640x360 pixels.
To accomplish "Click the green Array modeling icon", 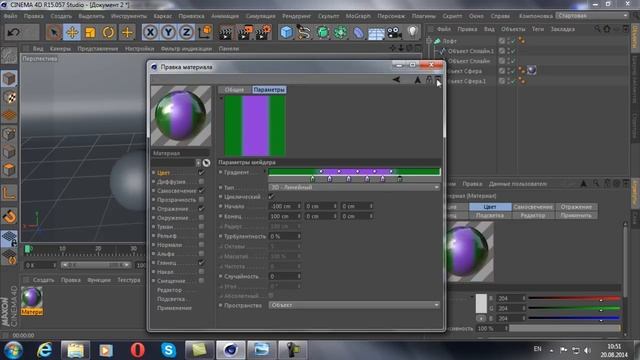I will tap(340, 32).
